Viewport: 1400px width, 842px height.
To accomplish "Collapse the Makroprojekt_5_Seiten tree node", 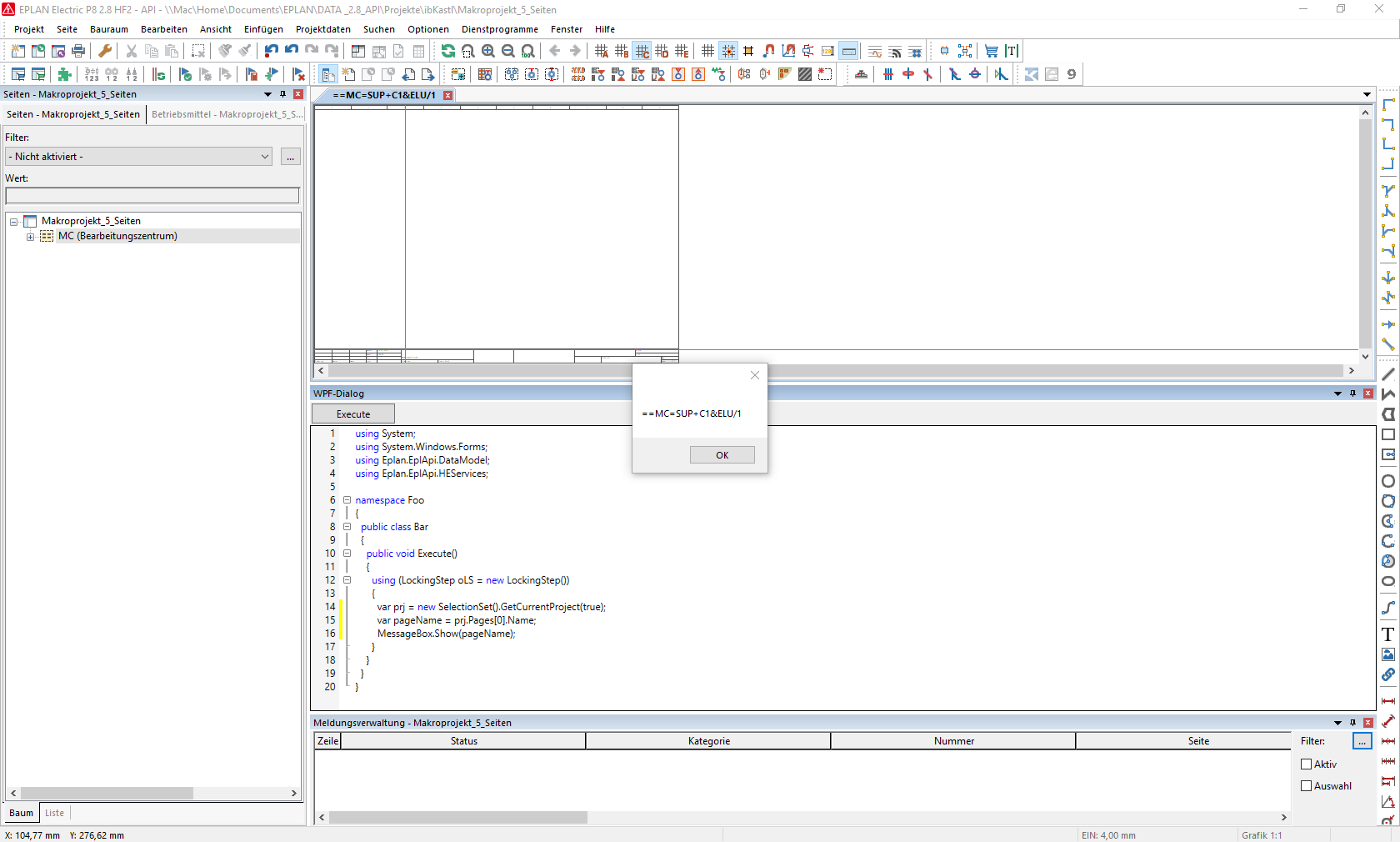I will [x=14, y=222].
